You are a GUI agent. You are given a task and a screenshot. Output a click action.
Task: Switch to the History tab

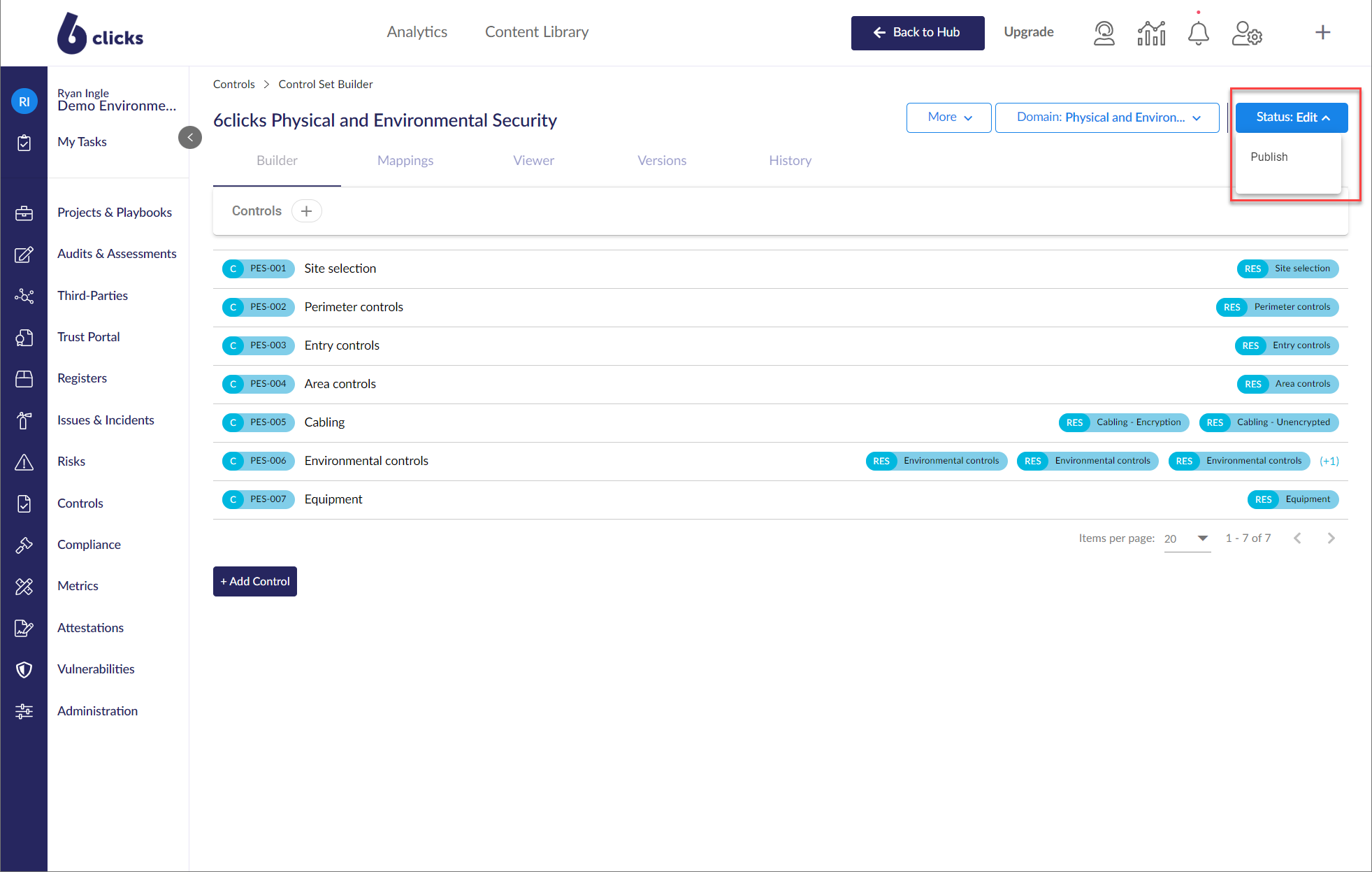pyautogui.click(x=790, y=160)
